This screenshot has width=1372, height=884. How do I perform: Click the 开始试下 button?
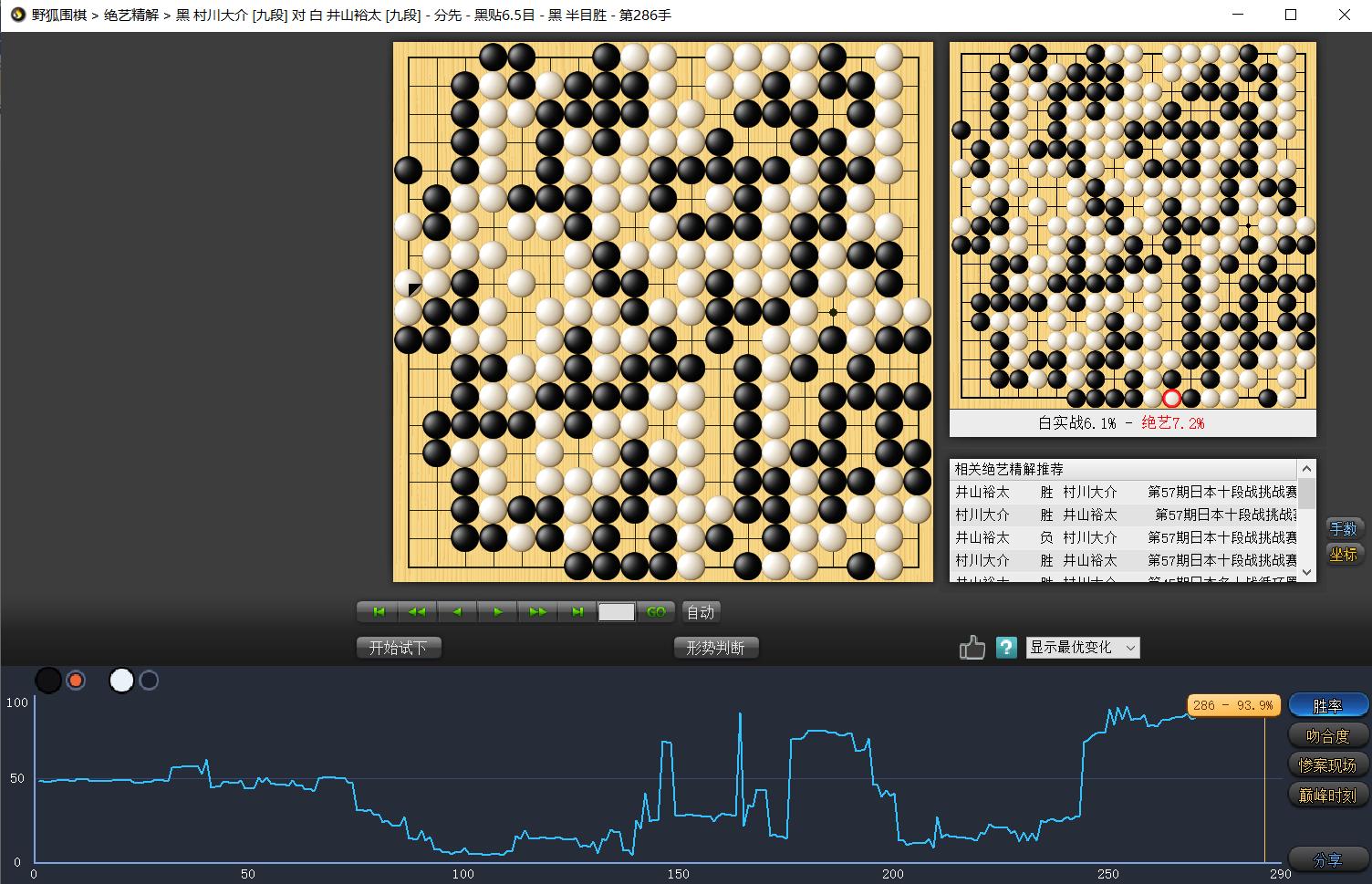(398, 648)
